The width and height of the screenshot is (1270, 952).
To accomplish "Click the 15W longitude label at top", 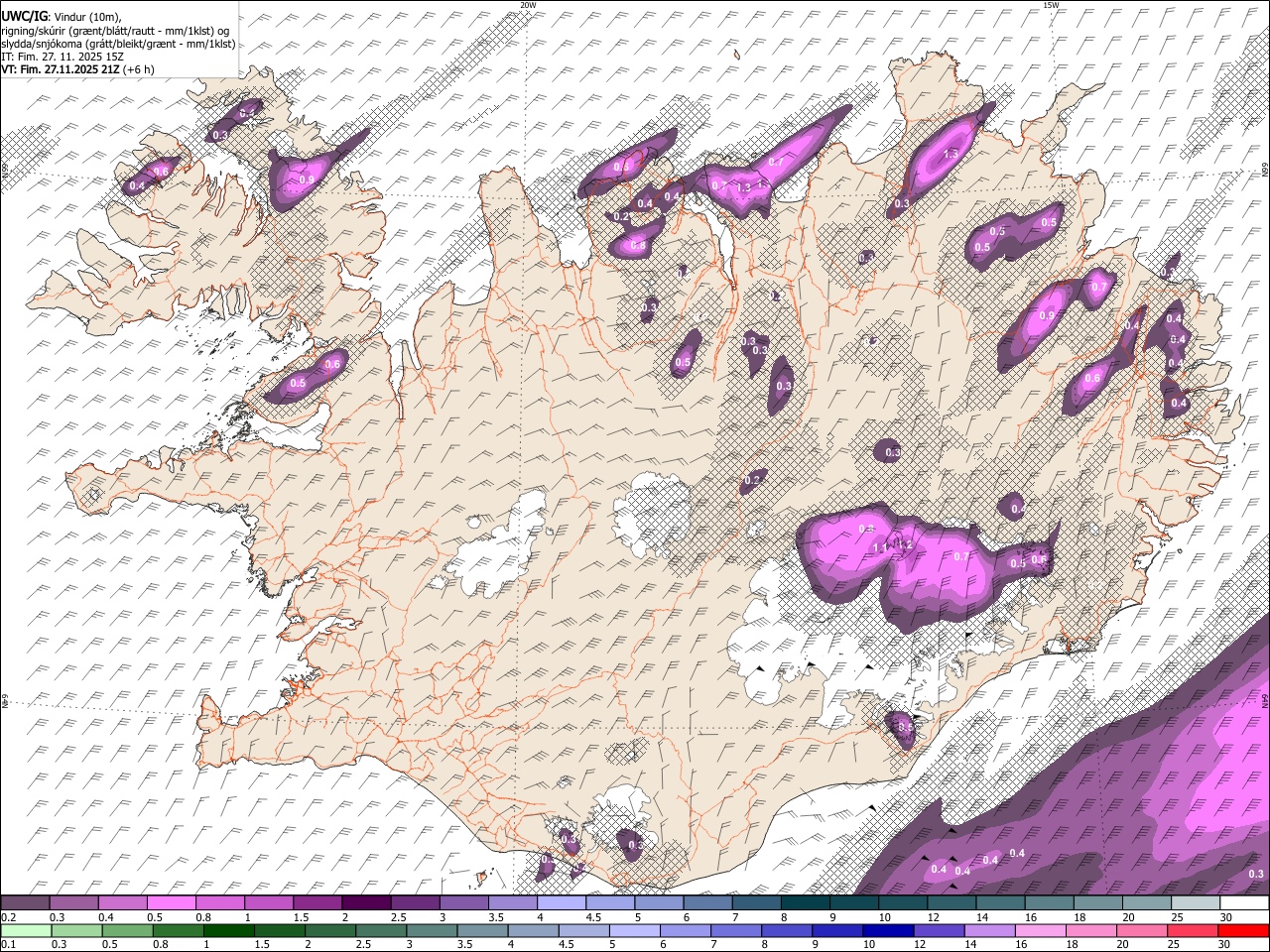I will pyautogui.click(x=1051, y=5).
